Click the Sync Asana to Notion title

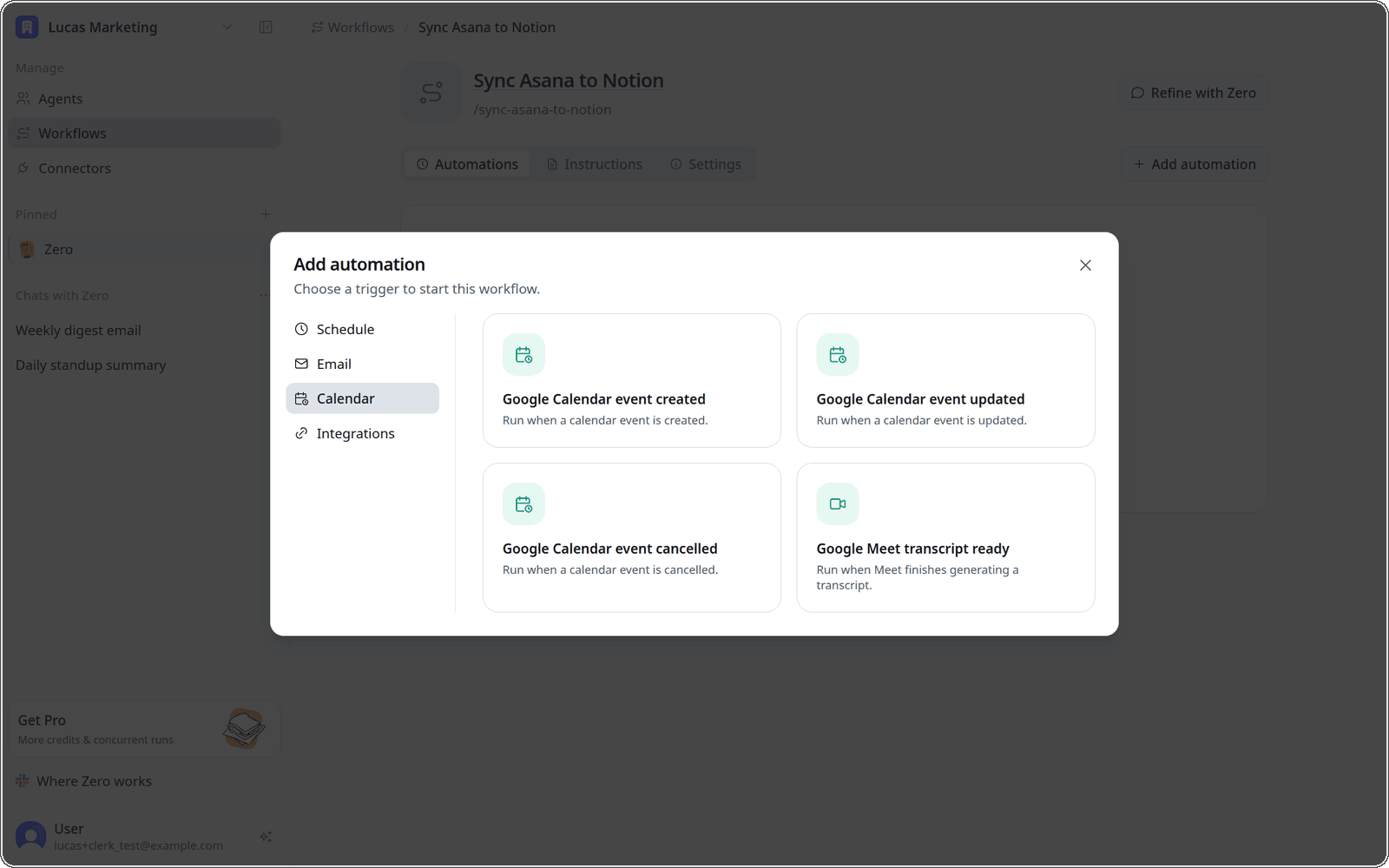[569, 81]
